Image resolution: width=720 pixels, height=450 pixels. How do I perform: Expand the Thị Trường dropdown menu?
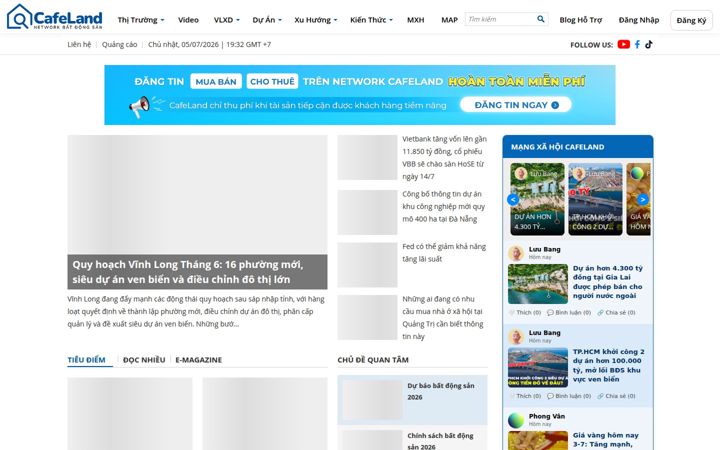coord(141,20)
